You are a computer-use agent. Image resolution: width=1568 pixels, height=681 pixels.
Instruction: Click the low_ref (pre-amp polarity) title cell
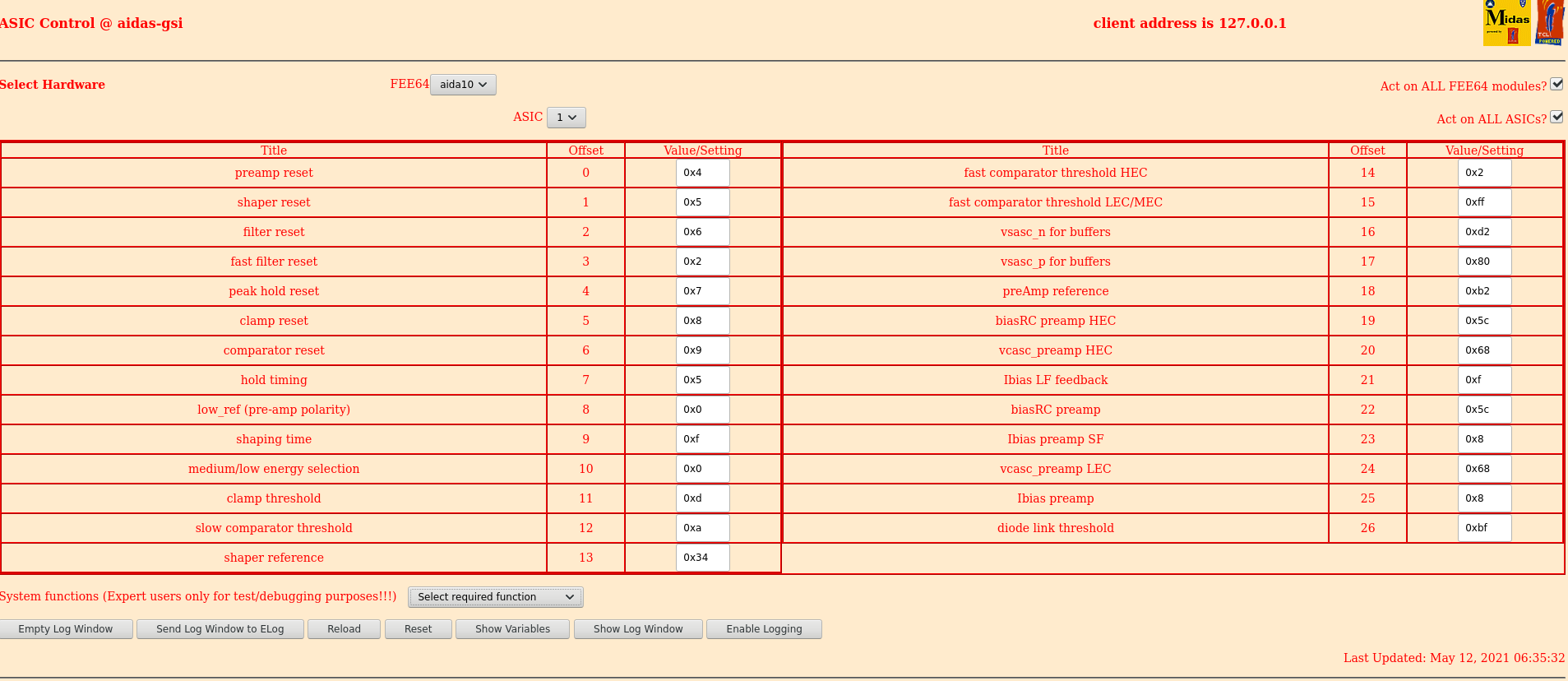[x=274, y=410]
